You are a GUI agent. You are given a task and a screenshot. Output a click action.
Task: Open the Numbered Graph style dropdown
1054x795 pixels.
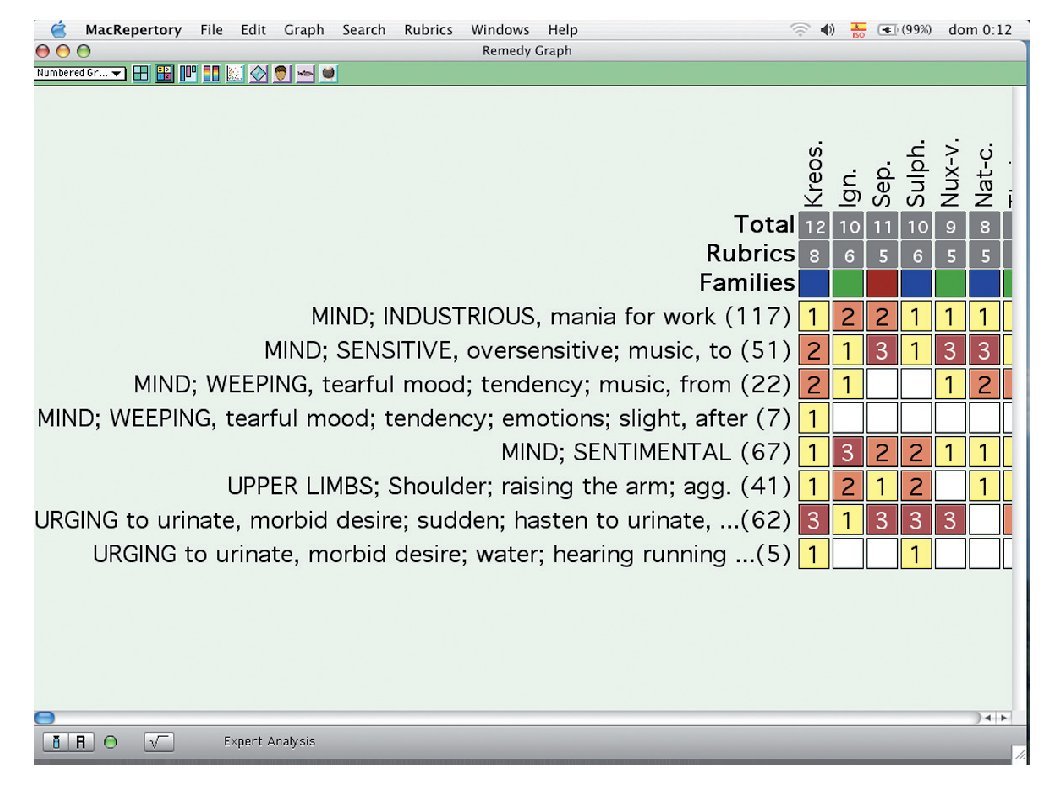pos(80,74)
